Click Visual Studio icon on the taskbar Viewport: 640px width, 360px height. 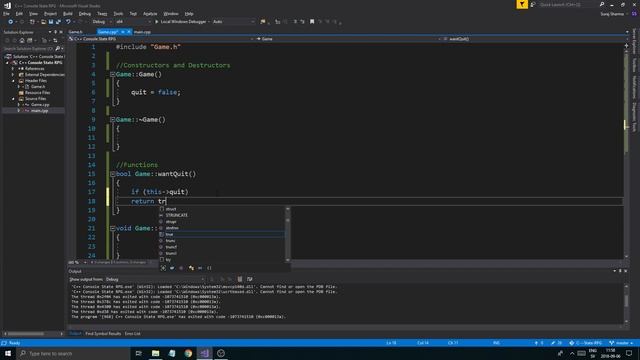[204, 353]
